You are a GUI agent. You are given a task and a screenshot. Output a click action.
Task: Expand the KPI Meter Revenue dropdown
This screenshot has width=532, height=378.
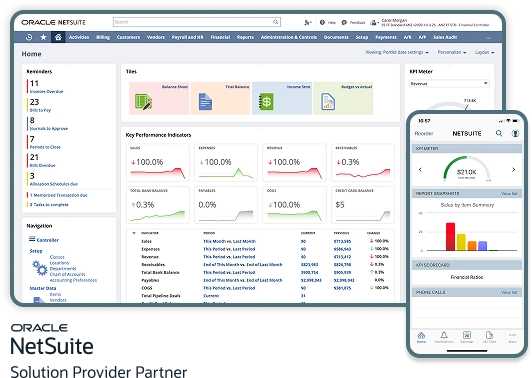449,83
